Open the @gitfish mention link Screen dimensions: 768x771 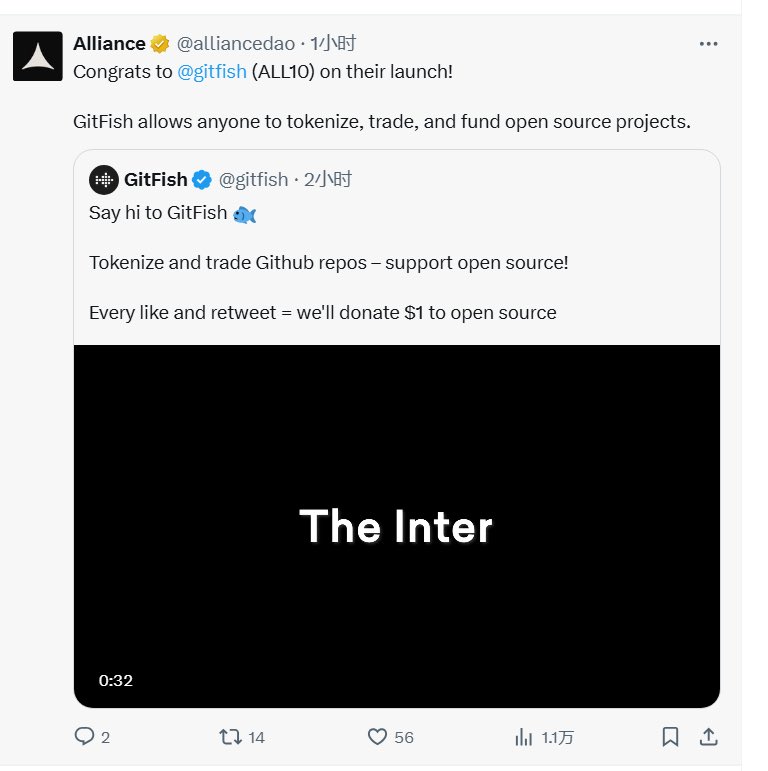point(211,72)
